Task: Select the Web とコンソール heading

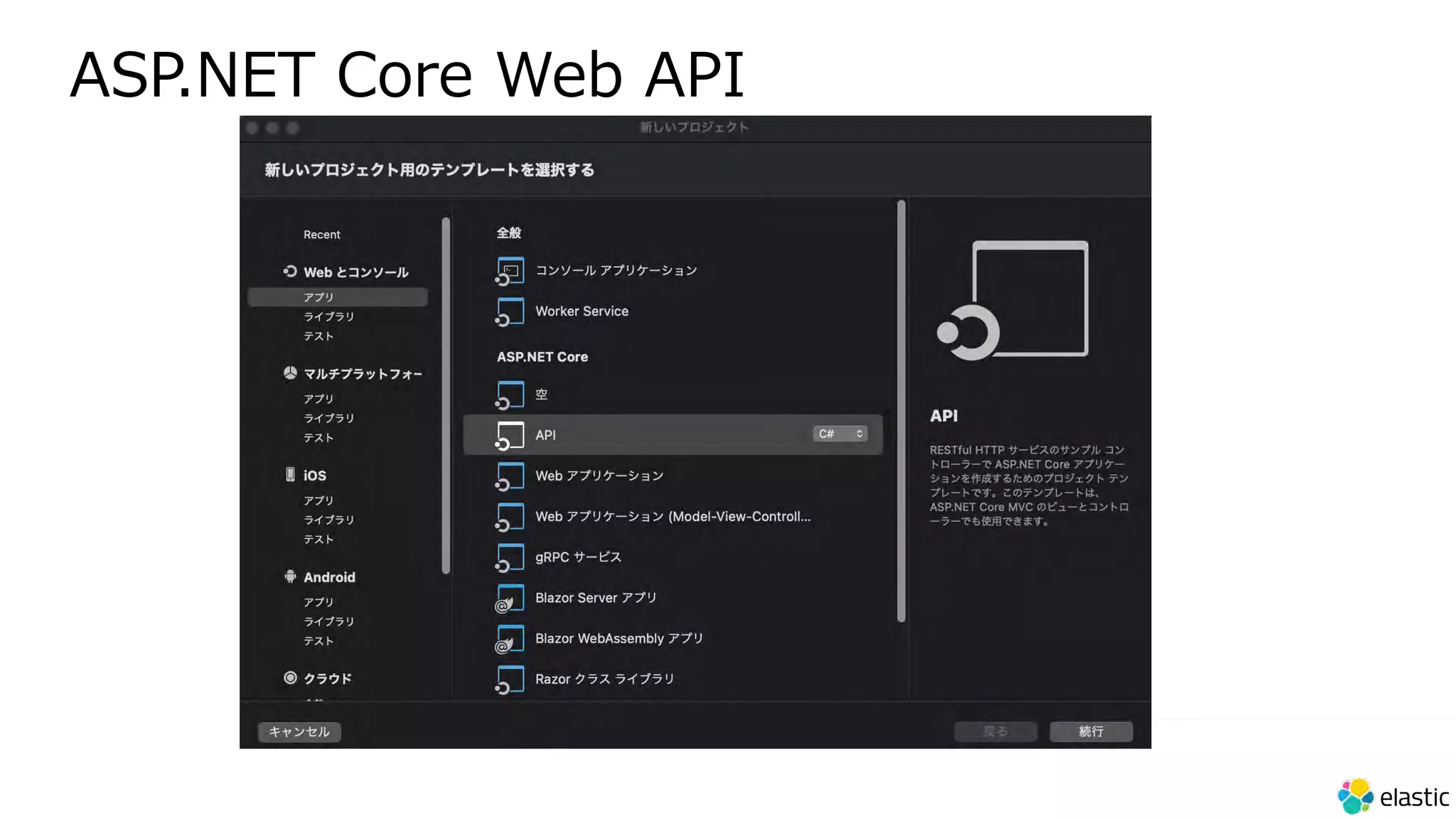Action: coord(355,272)
